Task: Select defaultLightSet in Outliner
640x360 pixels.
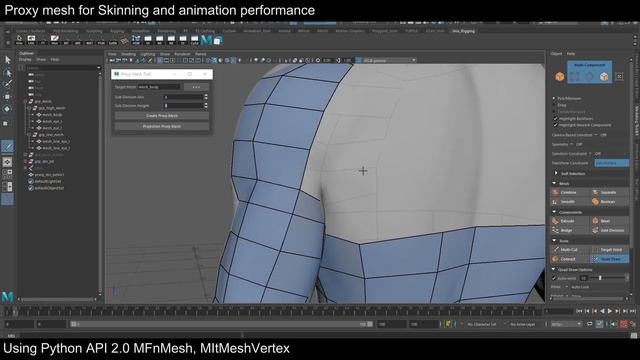Action: (48, 181)
